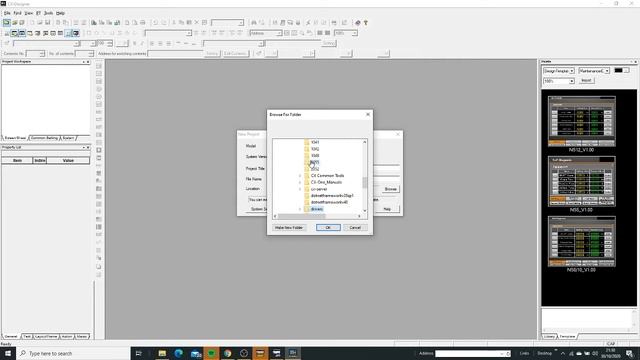Switch to the System tab in Project Workspace

[68, 138]
